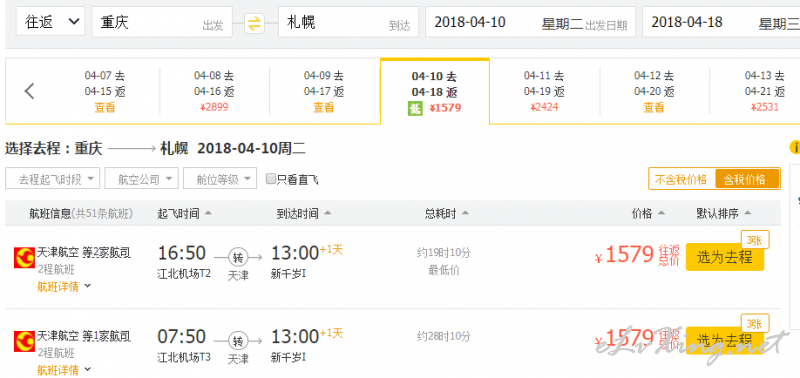800x378 pixels.
Task: Open the 航空公司 airline filter dropdown
Action: pos(142,179)
